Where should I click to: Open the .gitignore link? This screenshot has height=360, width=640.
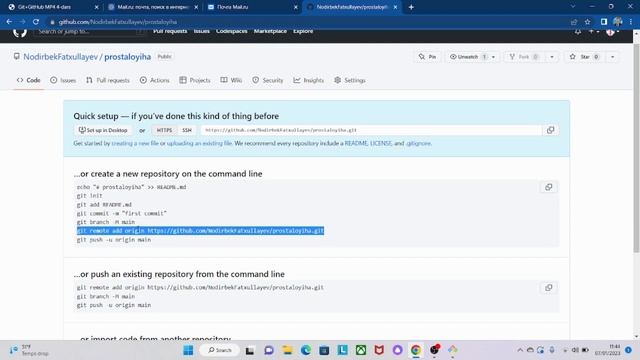tap(418, 144)
